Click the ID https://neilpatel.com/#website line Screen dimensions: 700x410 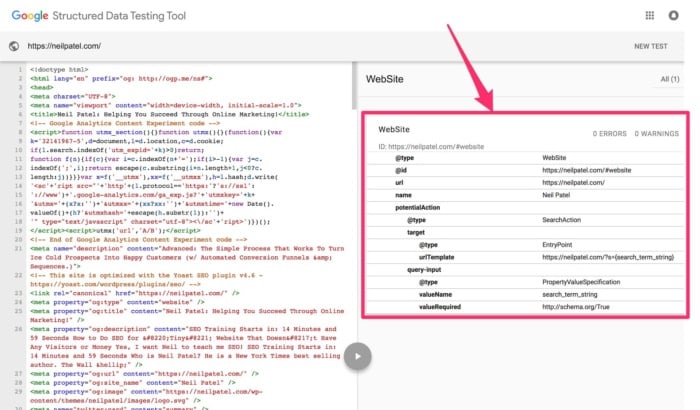click(x=431, y=146)
